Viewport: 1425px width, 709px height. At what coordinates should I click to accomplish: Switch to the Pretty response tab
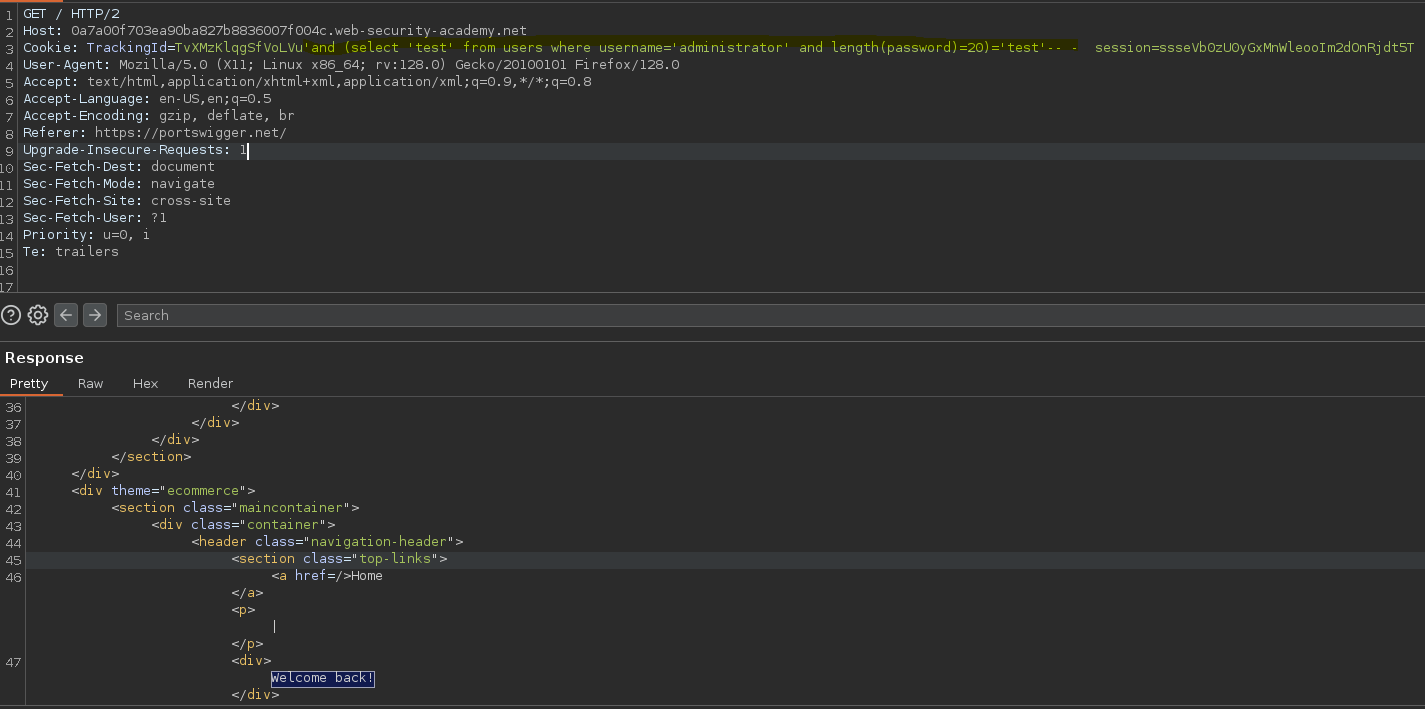point(29,383)
